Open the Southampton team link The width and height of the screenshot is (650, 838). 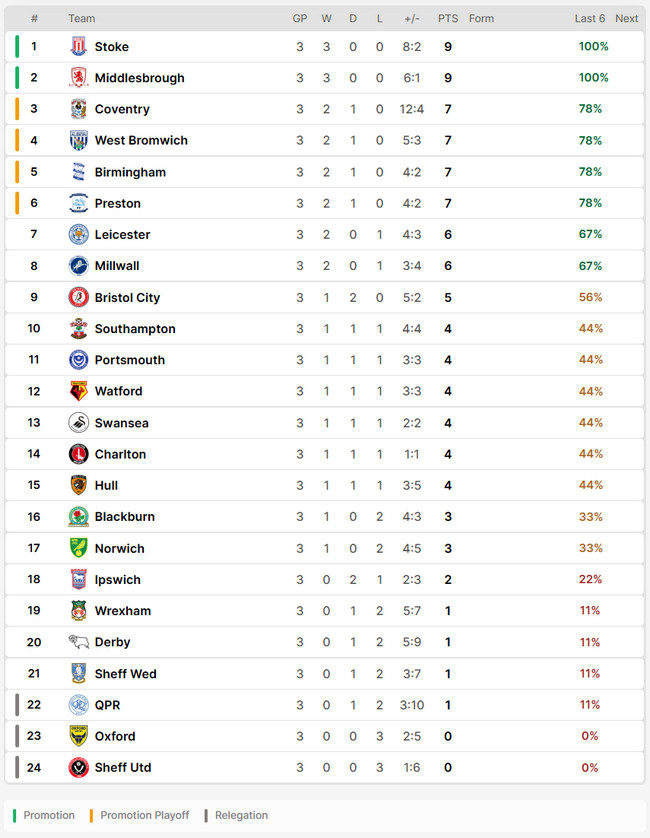[x=135, y=329]
